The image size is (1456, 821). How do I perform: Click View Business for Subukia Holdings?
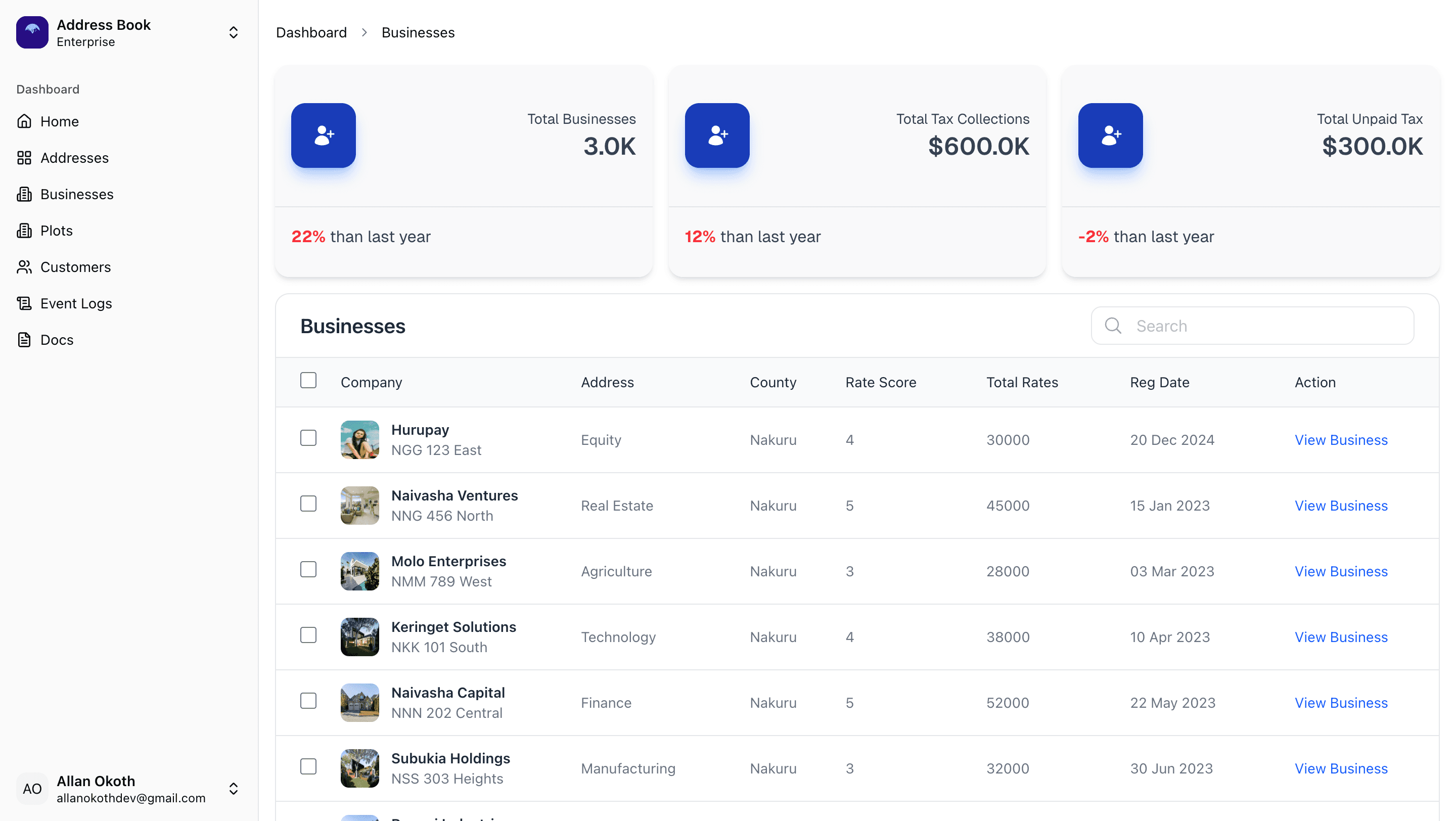click(1341, 768)
